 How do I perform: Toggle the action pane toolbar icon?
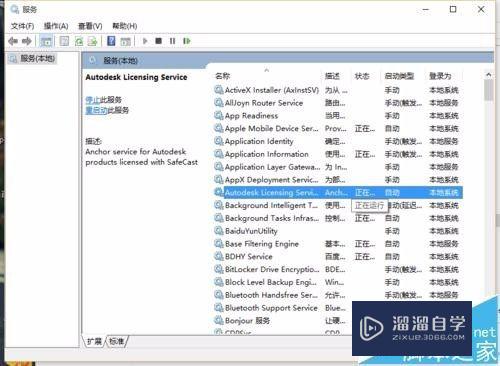point(125,41)
